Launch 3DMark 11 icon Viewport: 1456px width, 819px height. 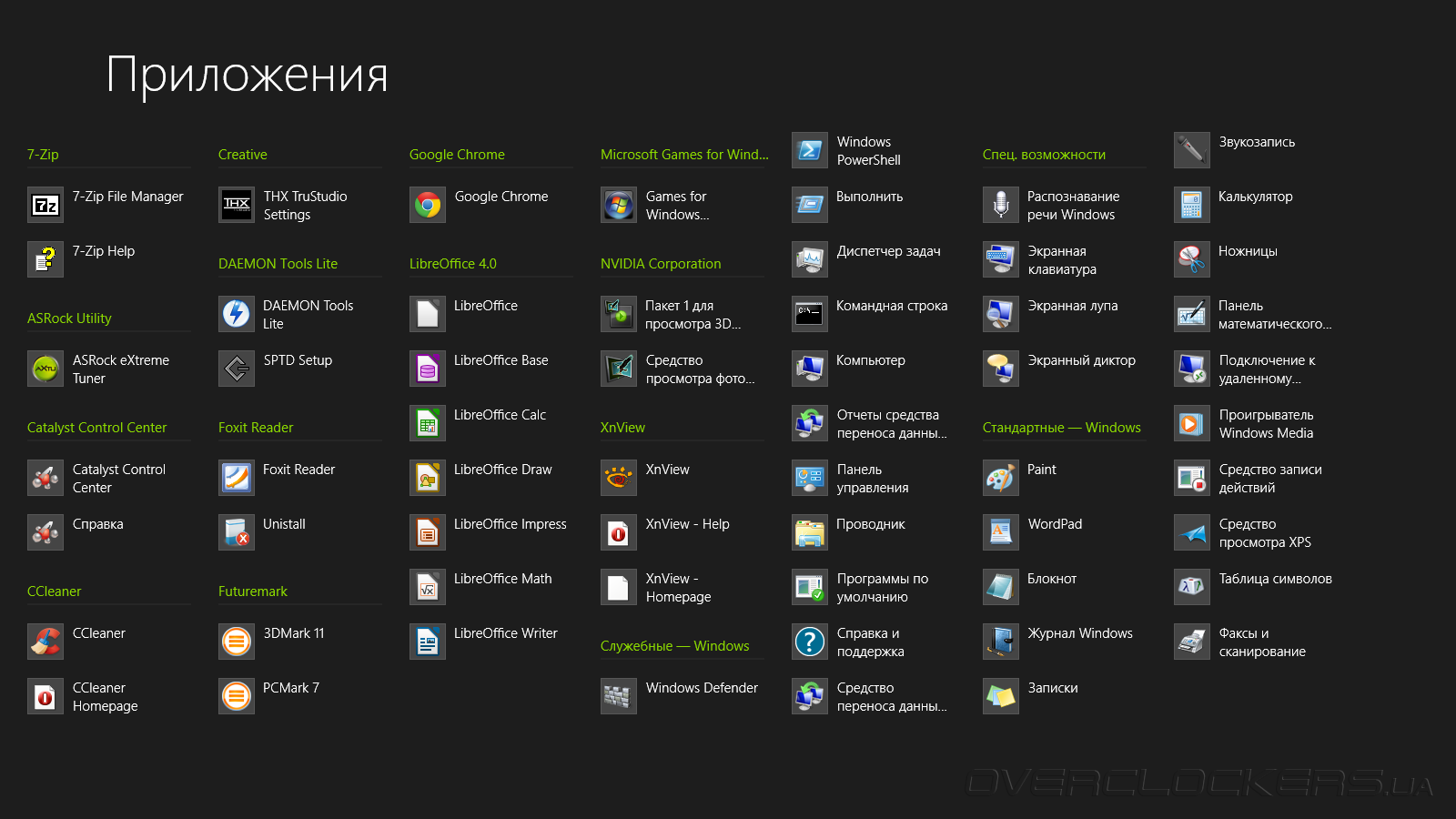pyautogui.click(x=237, y=642)
